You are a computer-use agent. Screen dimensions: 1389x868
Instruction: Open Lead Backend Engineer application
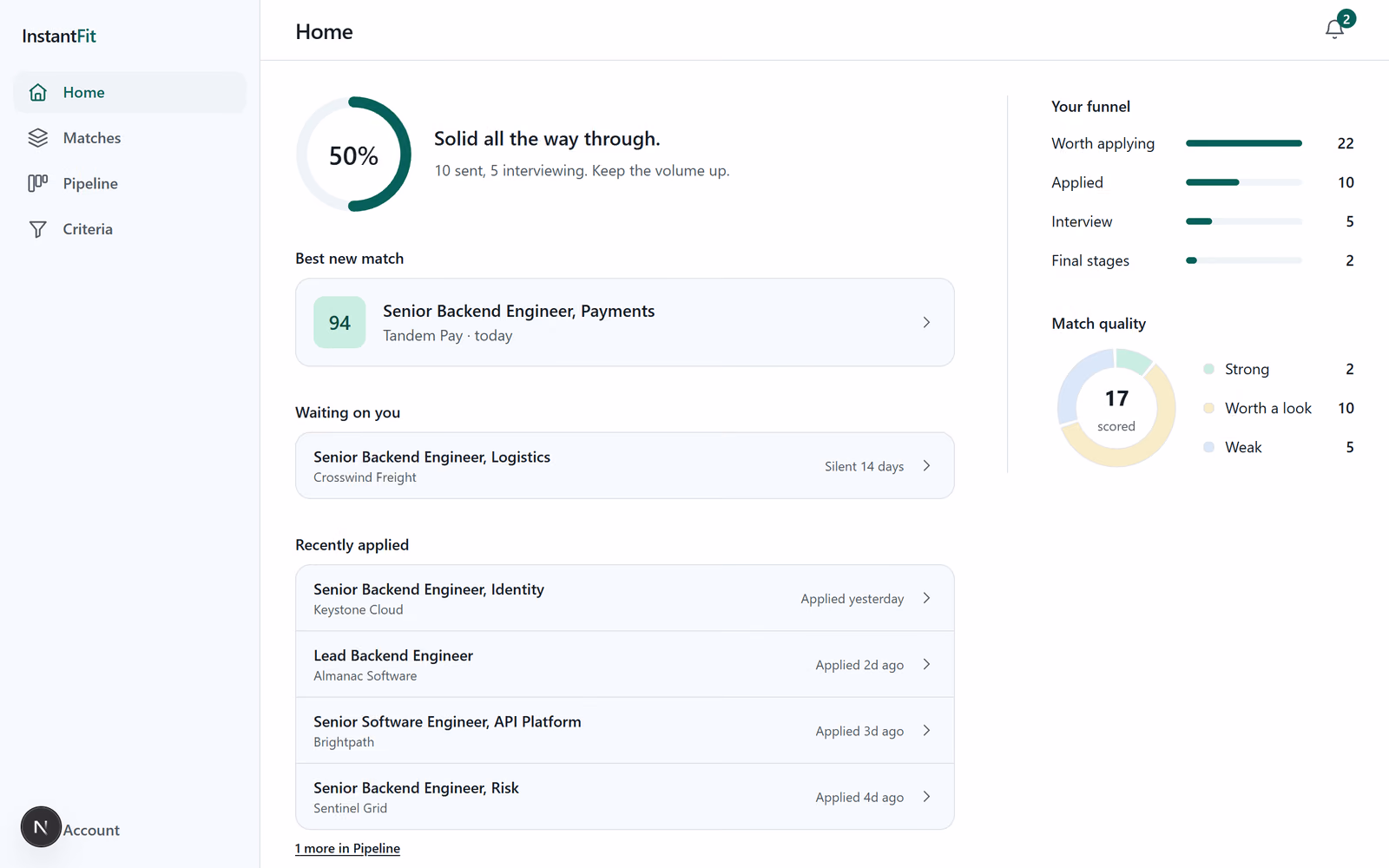pos(625,664)
